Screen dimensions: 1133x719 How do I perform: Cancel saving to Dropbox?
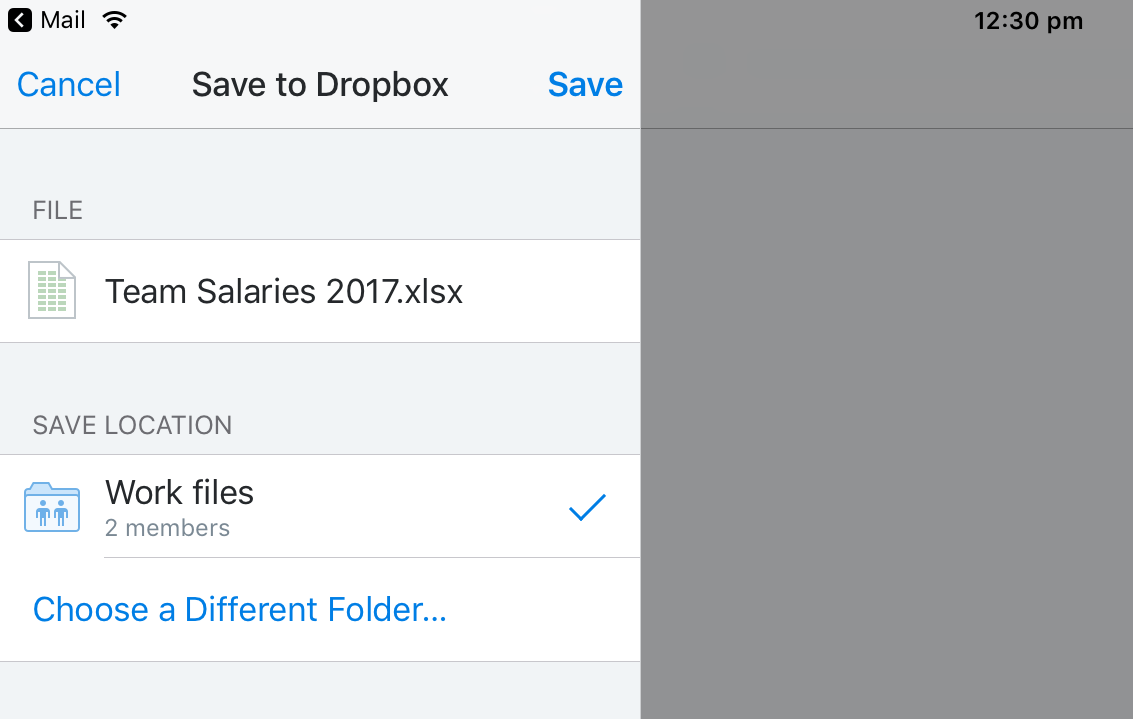coord(69,85)
